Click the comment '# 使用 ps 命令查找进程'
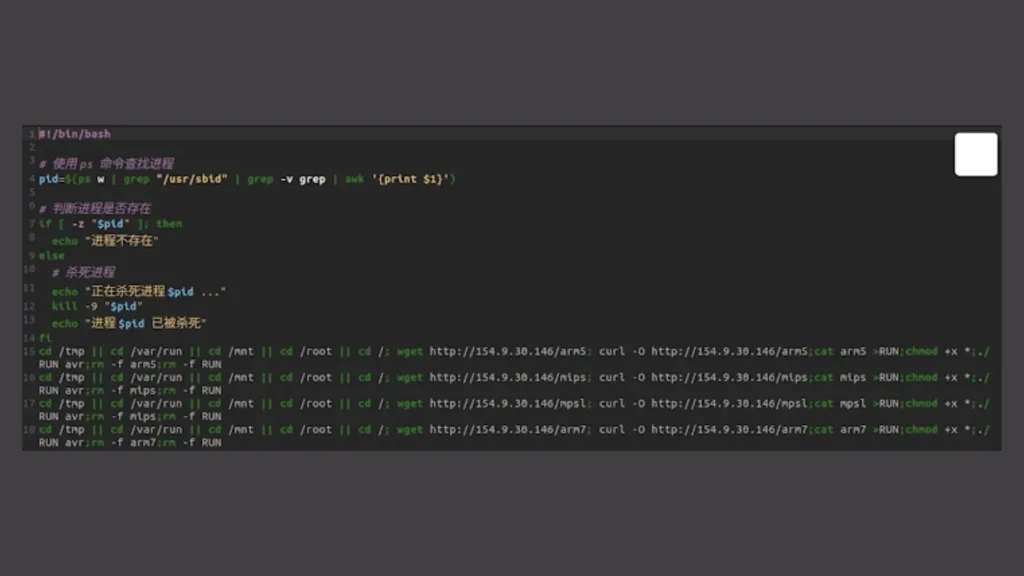Image resolution: width=1024 pixels, height=576 pixels. (x=106, y=163)
